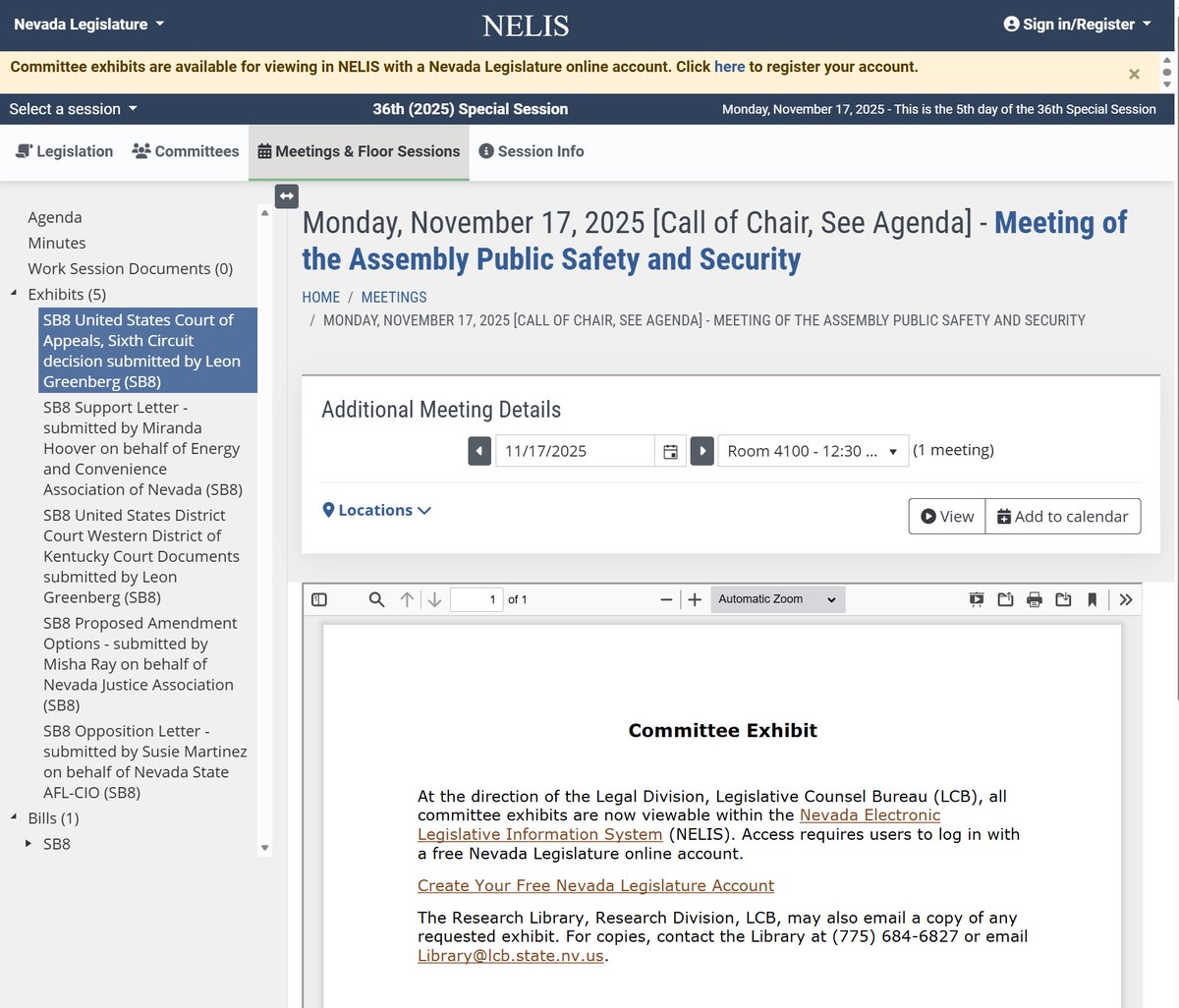Screen dimensions: 1179x1008
Task: Go to previous PDF page arrow
Action: click(x=407, y=599)
